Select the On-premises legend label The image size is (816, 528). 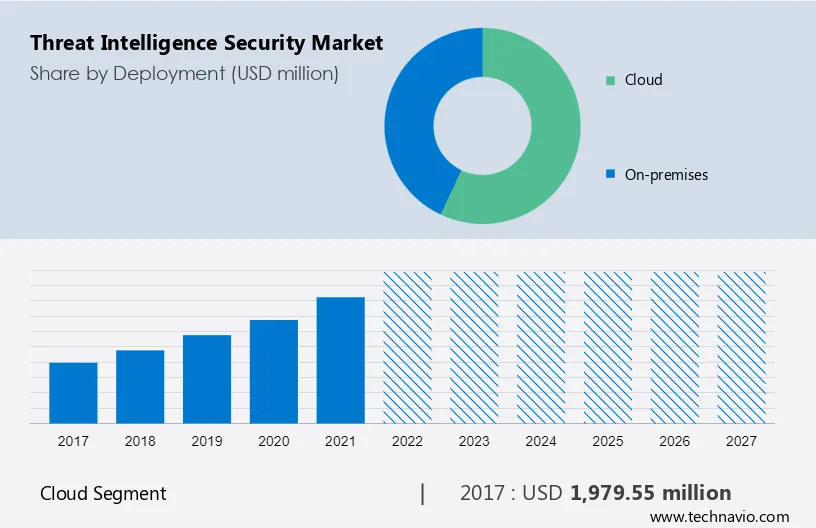coord(666,175)
